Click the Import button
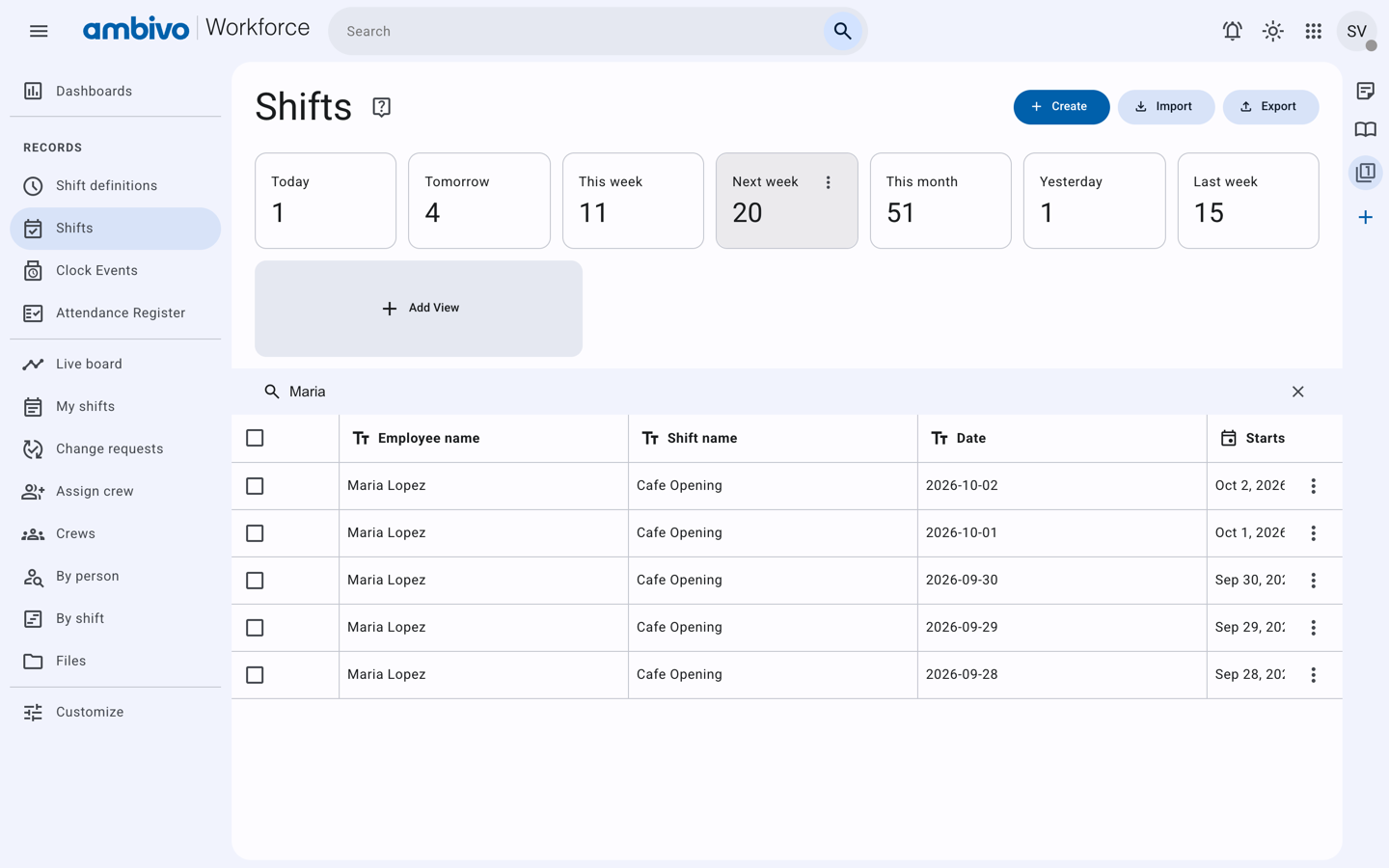This screenshot has height=868, width=1389. [x=1165, y=107]
